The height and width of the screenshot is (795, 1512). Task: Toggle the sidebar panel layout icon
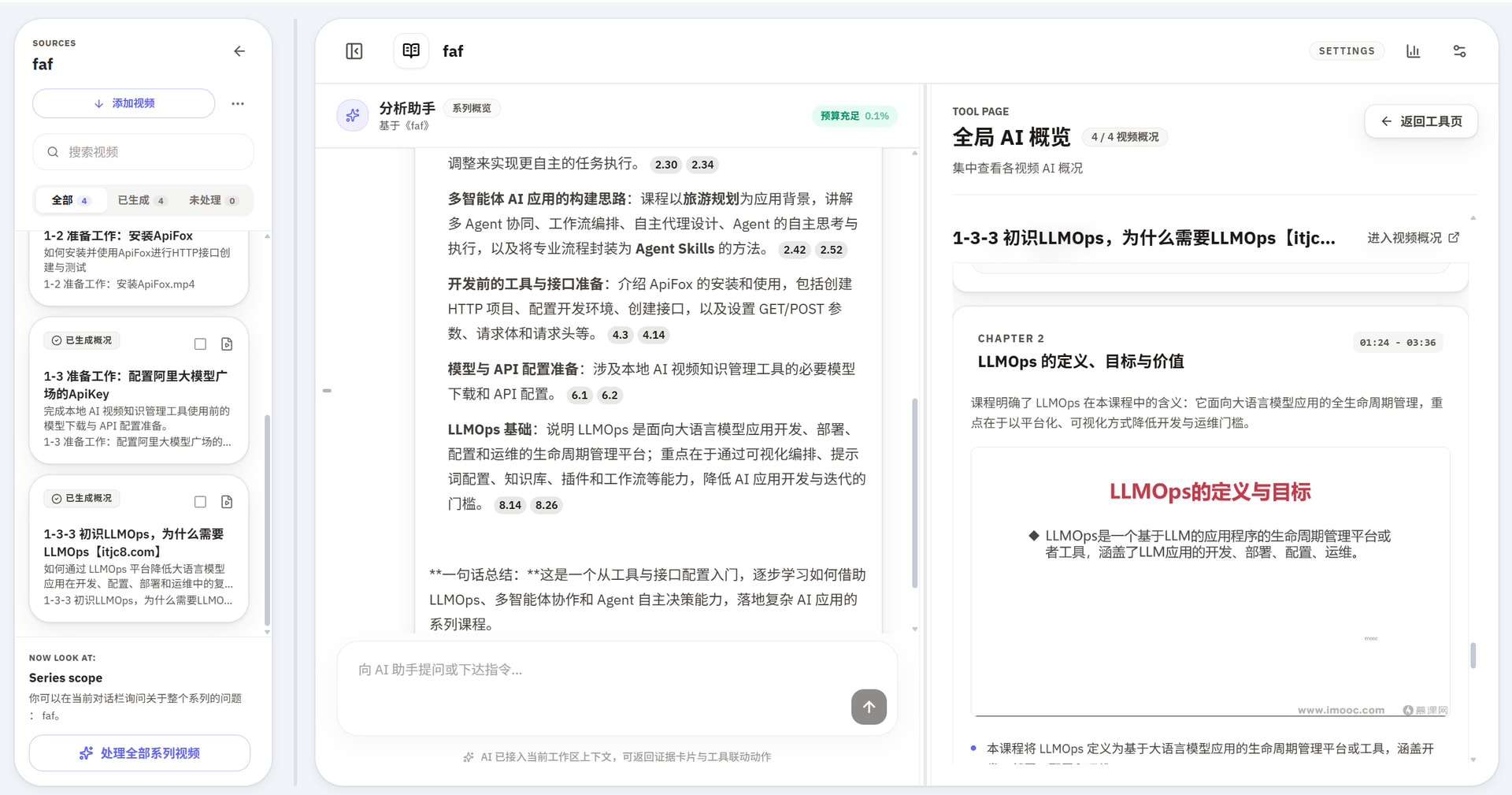tap(354, 51)
